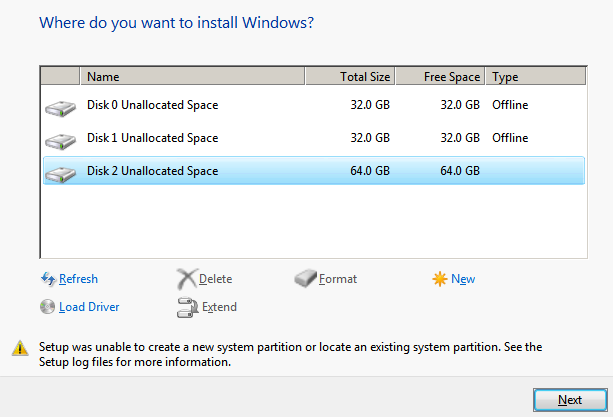Click the Disk 1 drive icon
This screenshot has height=417, width=613.
point(60,141)
